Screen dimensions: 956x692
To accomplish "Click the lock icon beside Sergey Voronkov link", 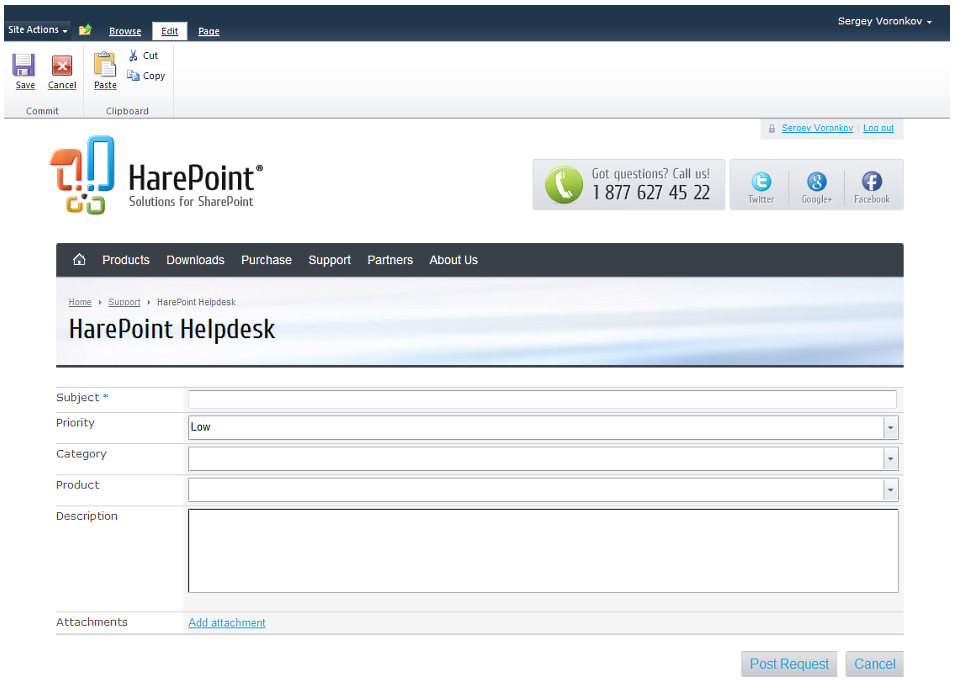I will [771, 129].
